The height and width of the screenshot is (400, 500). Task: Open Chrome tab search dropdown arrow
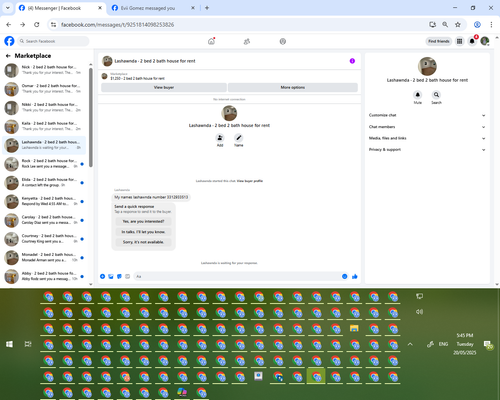pyautogui.click(x=8, y=8)
